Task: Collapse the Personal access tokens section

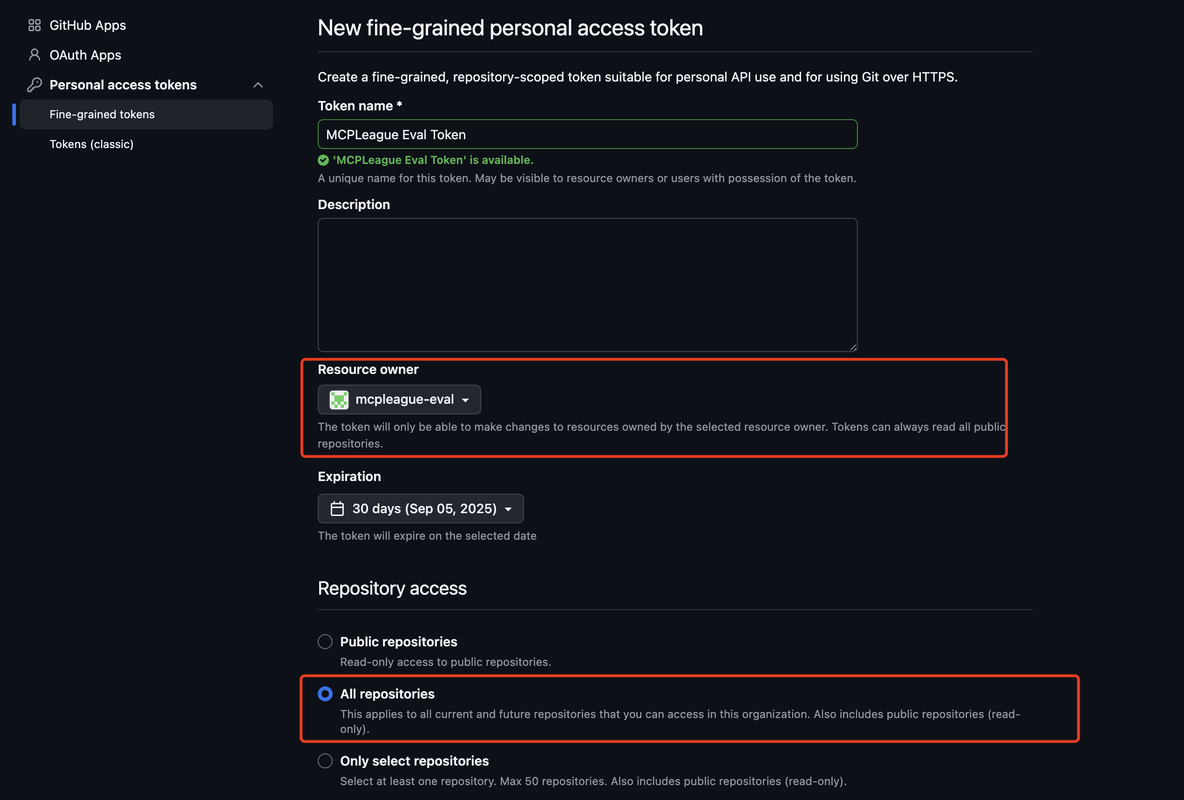Action: [x=258, y=84]
